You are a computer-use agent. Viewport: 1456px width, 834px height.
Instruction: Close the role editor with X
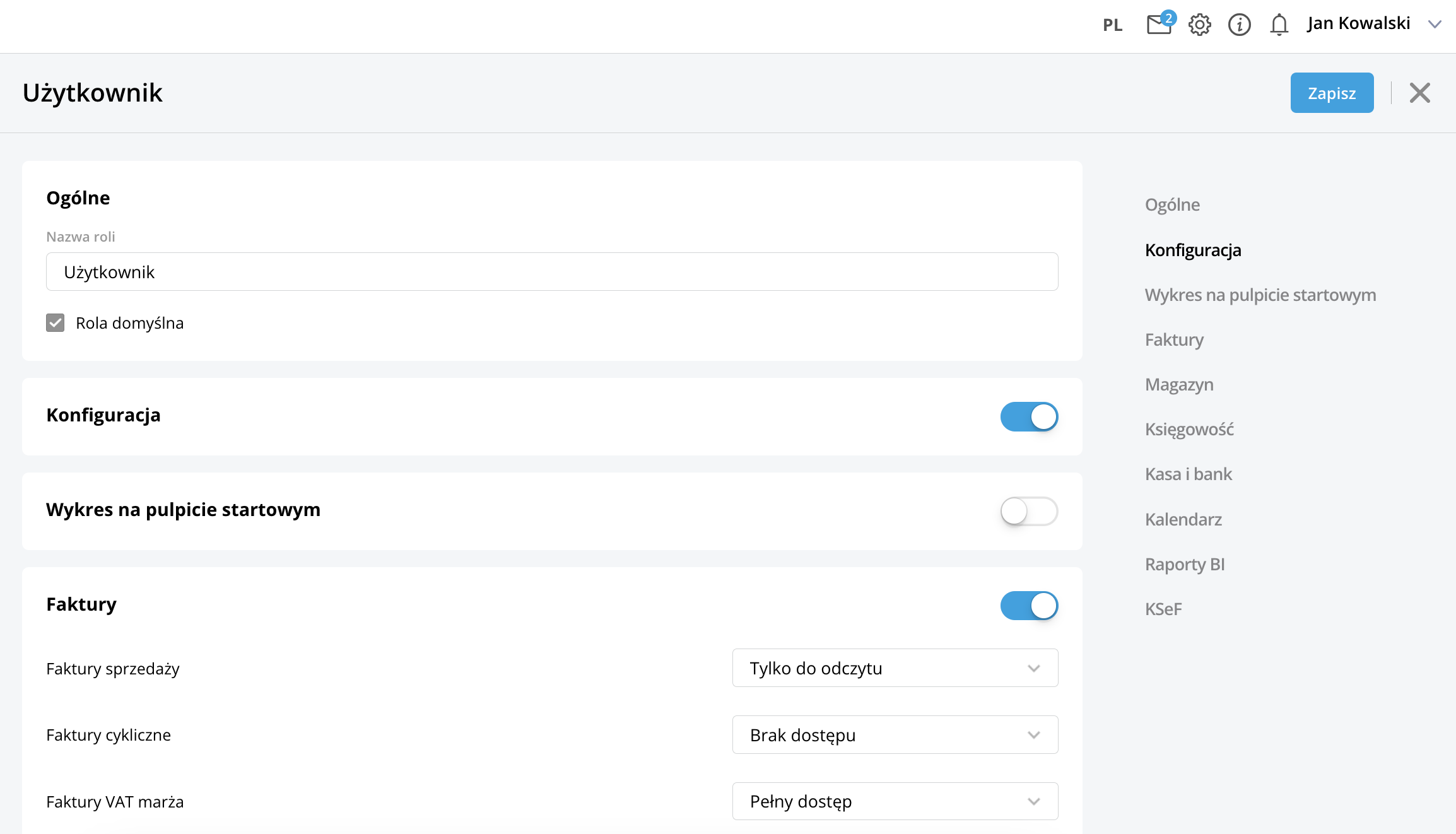pos(1419,93)
